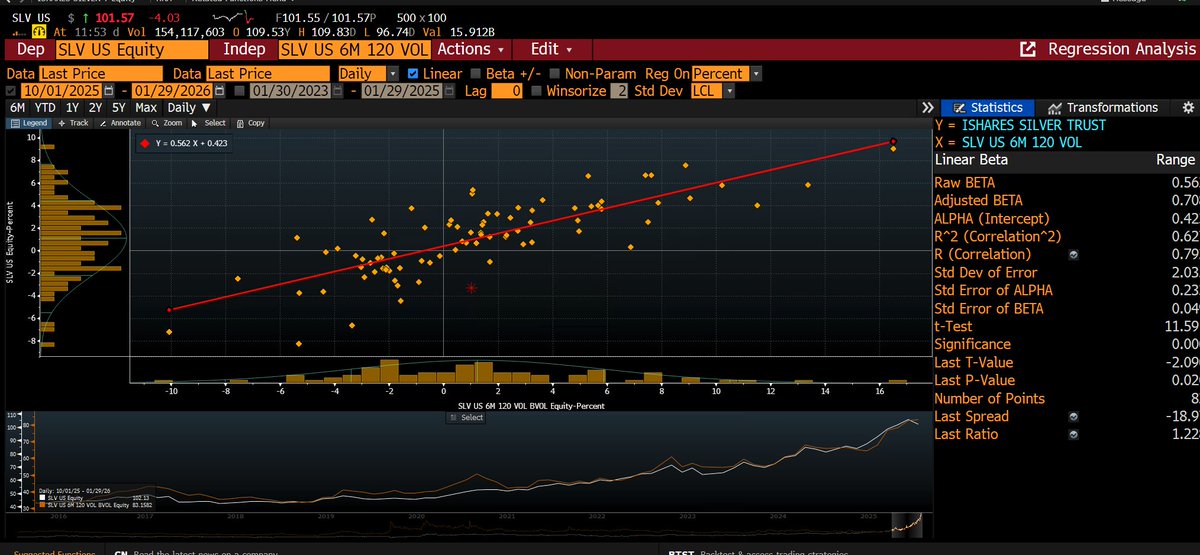Click the red star last-point marker
This screenshot has height=555, width=1200.
tap(471, 288)
